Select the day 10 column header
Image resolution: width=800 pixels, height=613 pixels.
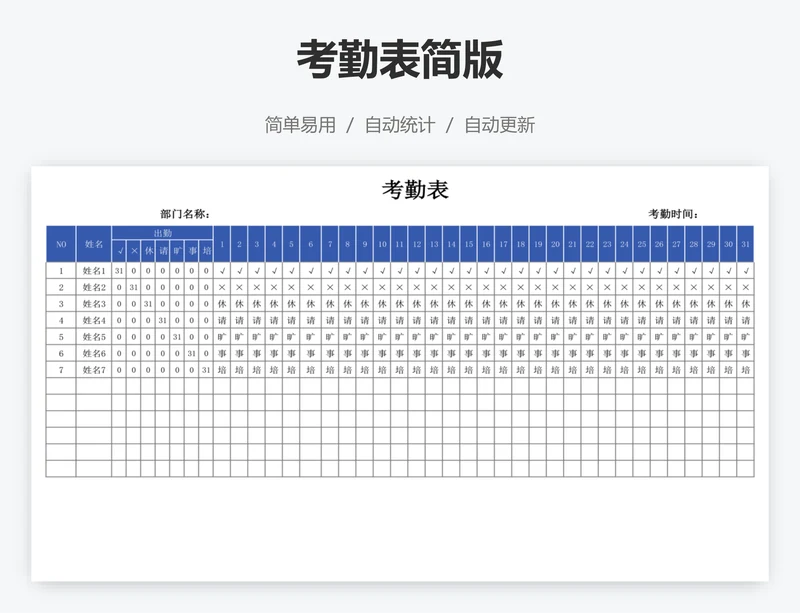[x=382, y=244]
